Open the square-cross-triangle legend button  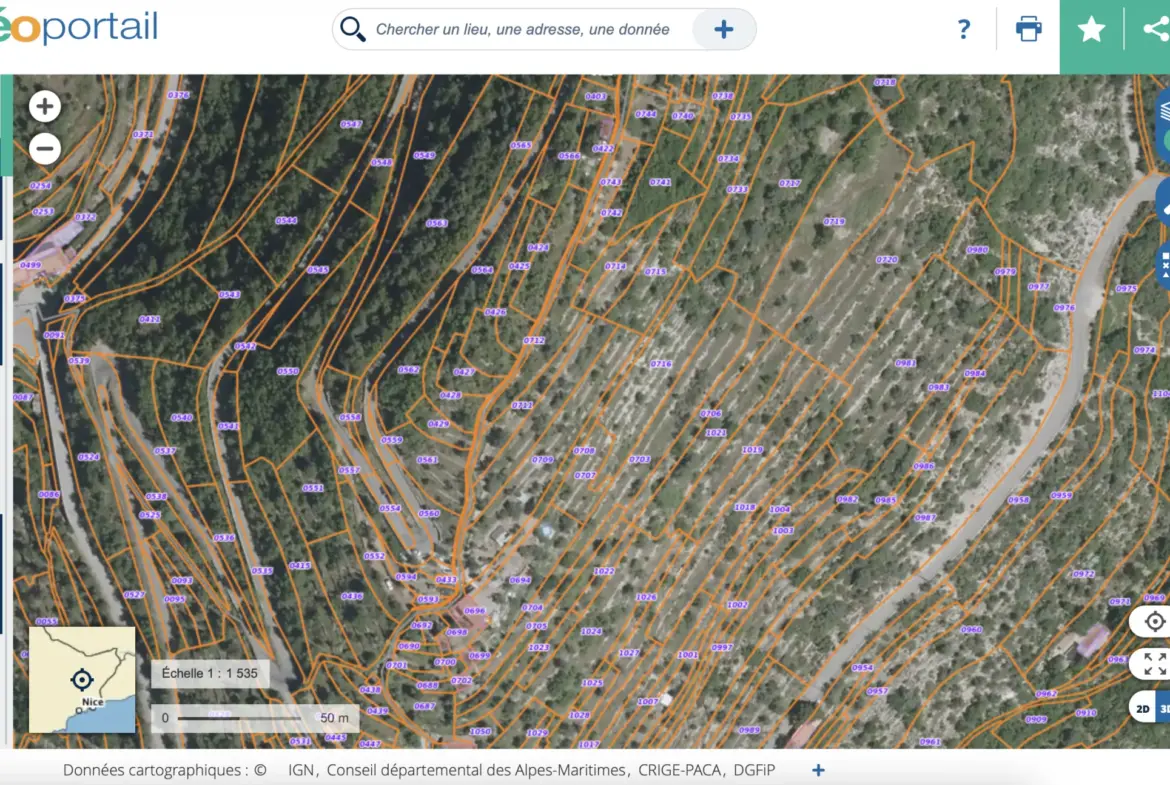pyautogui.click(x=1163, y=265)
